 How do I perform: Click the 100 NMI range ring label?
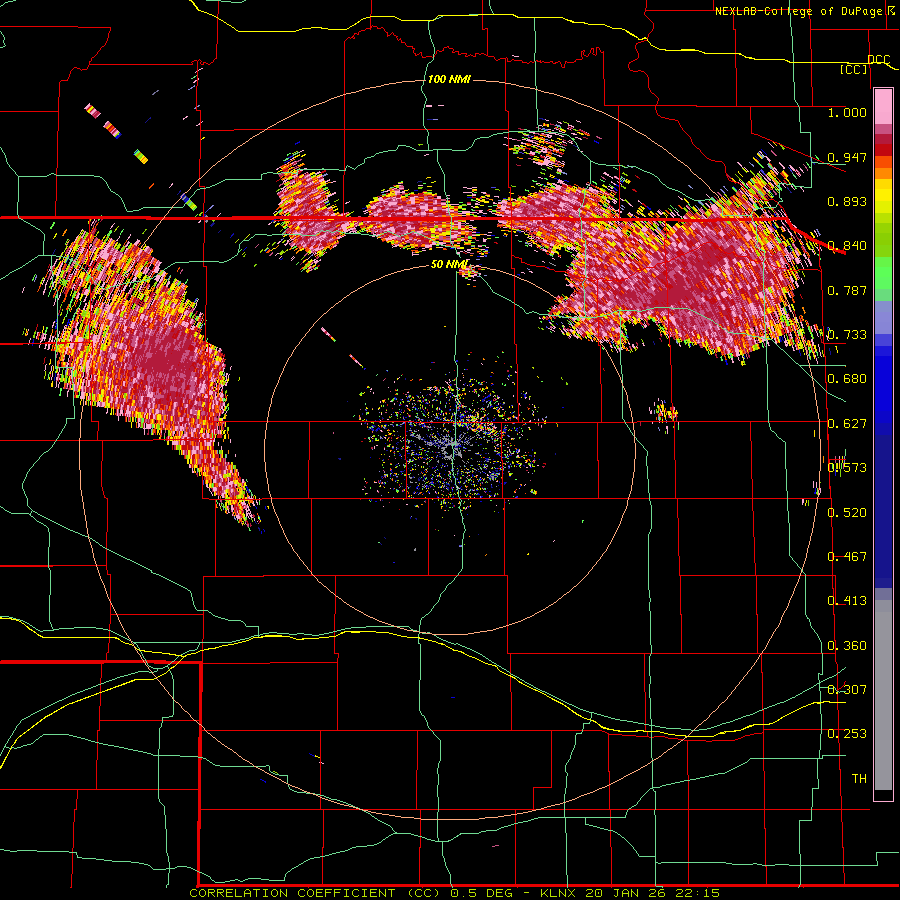[x=449, y=79]
